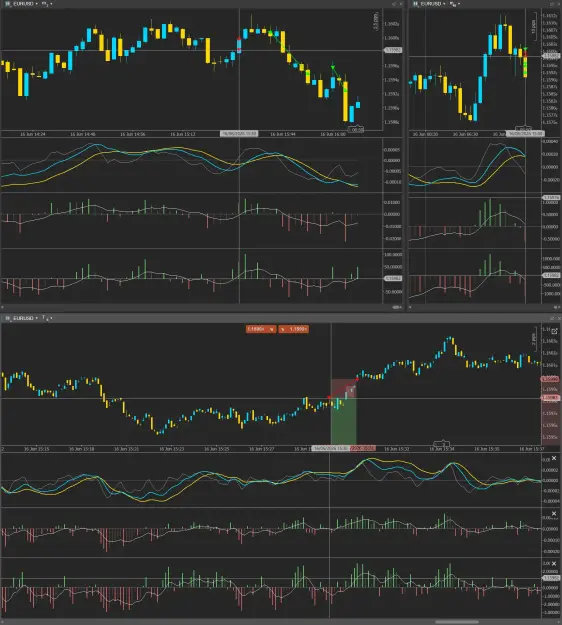Detach the top-right chart window
The height and width of the screenshot is (625, 562).
pyautogui.click(x=552, y=4)
